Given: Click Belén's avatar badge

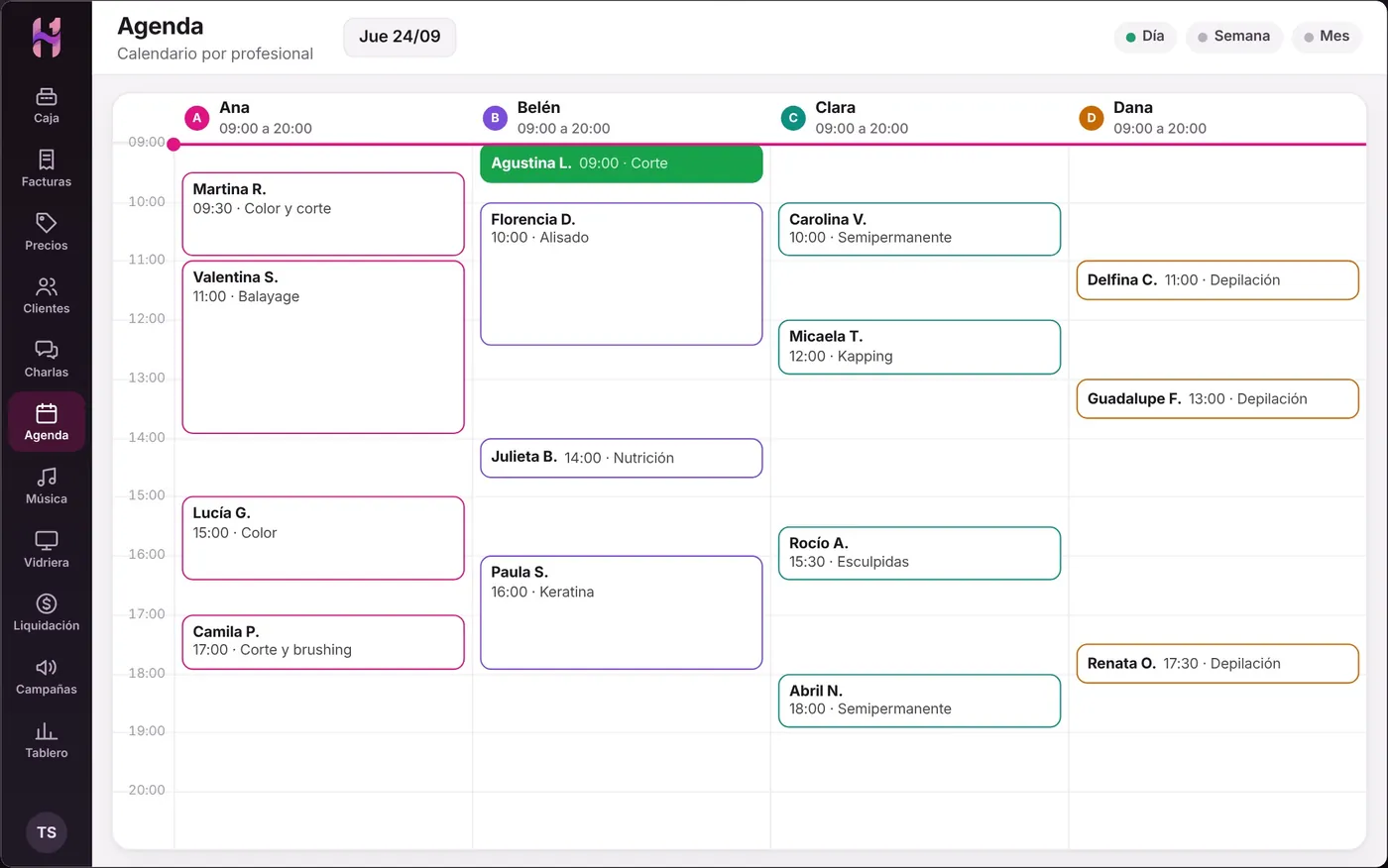Looking at the screenshot, I should point(495,118).
